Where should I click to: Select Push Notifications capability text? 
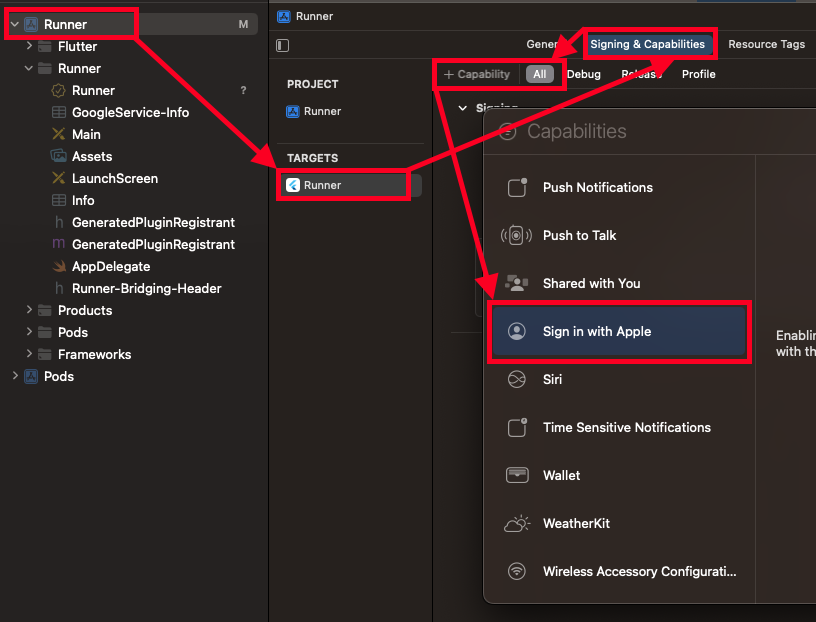[x=597, y=187]
